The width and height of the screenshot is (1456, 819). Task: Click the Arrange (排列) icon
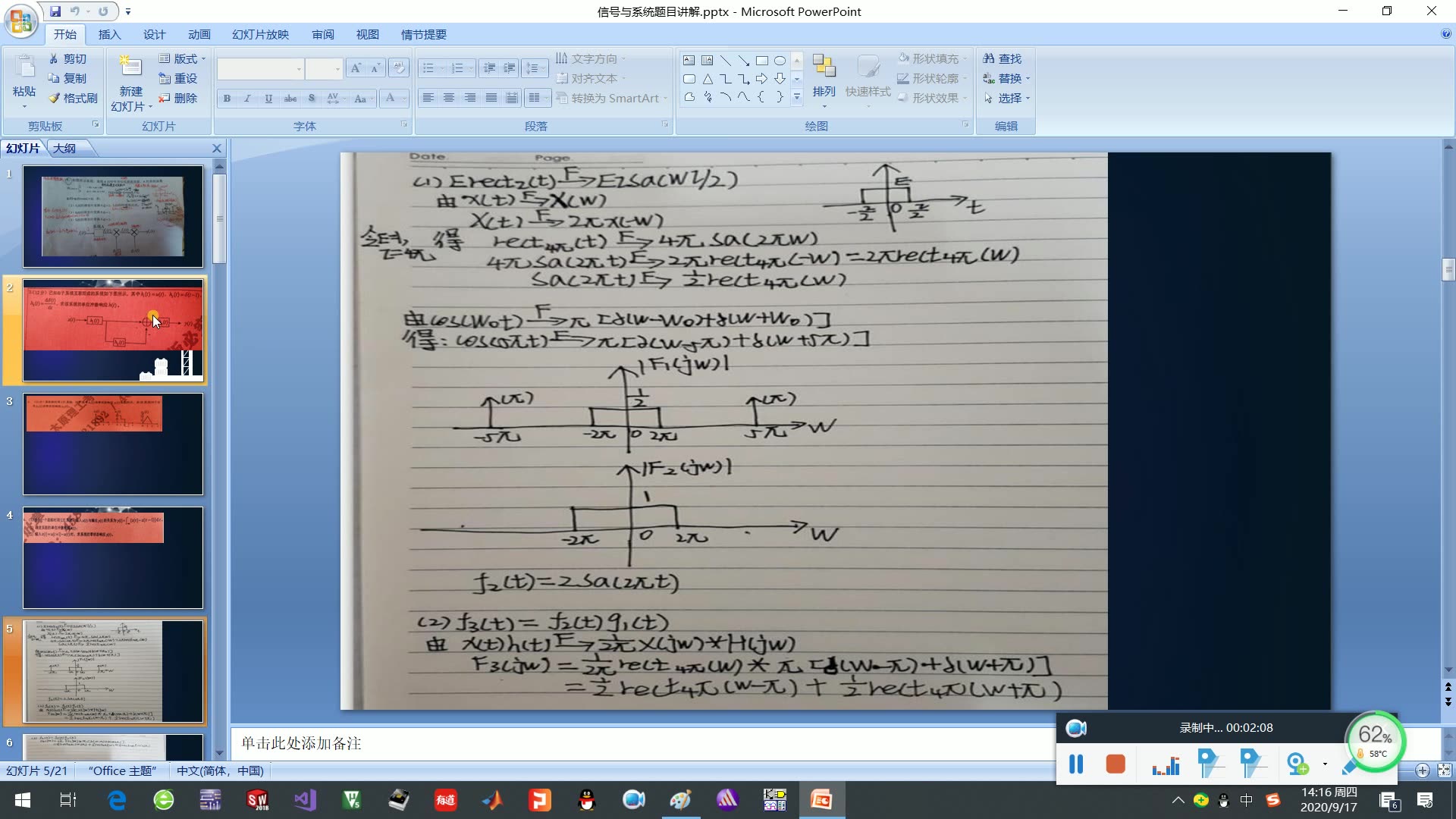point(824,67)
